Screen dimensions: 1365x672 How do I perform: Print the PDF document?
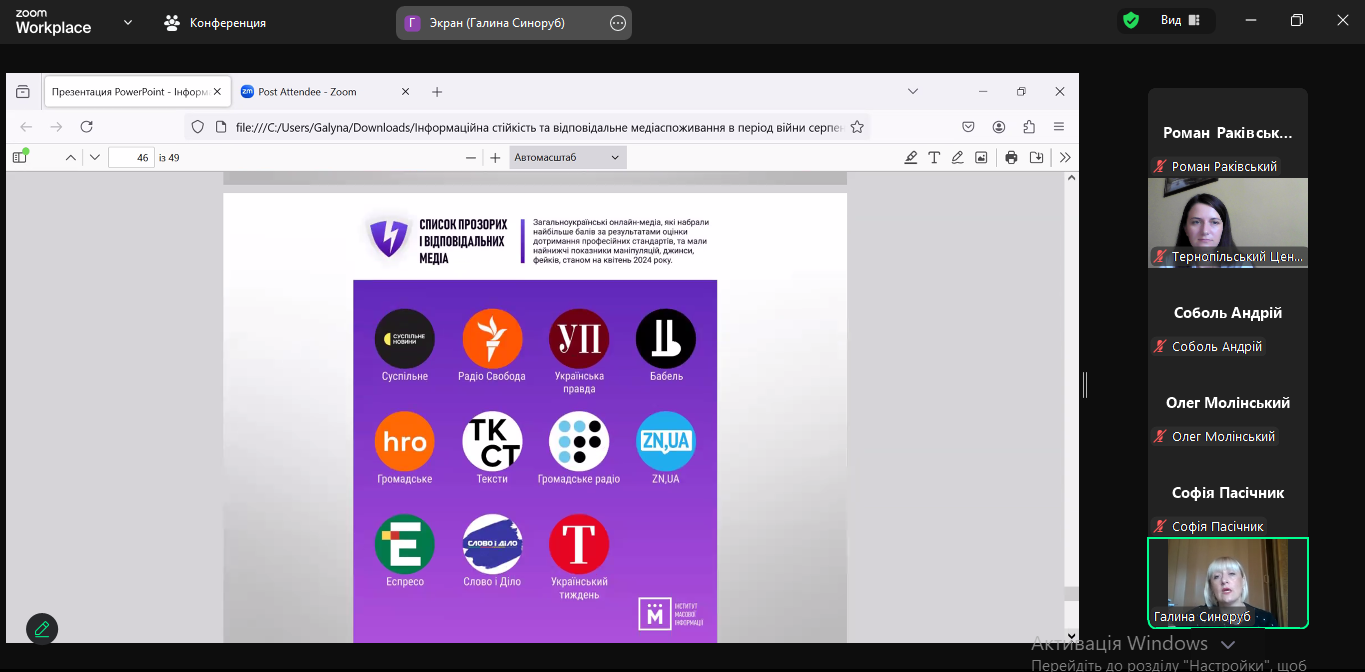1011,157
